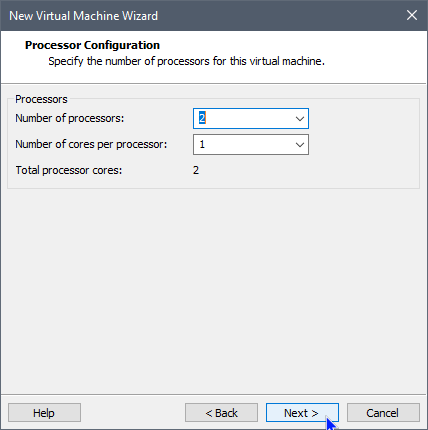Click the Processors group box title

(41, 99)
